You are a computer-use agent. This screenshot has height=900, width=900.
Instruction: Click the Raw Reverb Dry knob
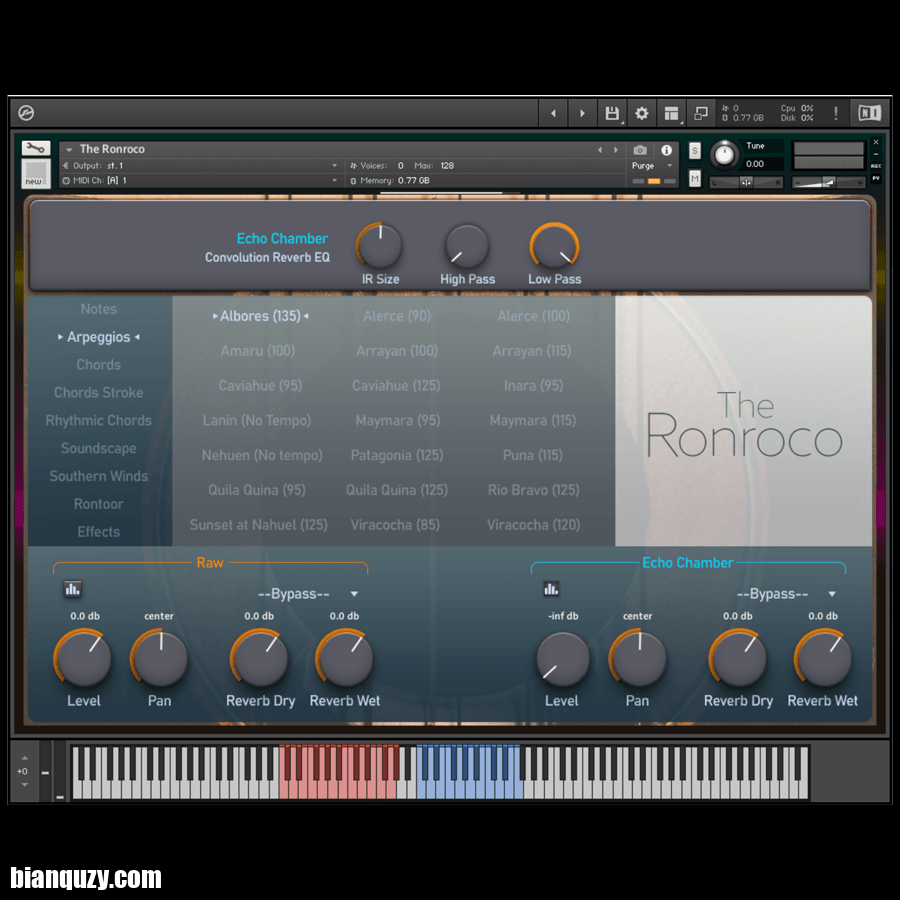click(x=259, y=658)
